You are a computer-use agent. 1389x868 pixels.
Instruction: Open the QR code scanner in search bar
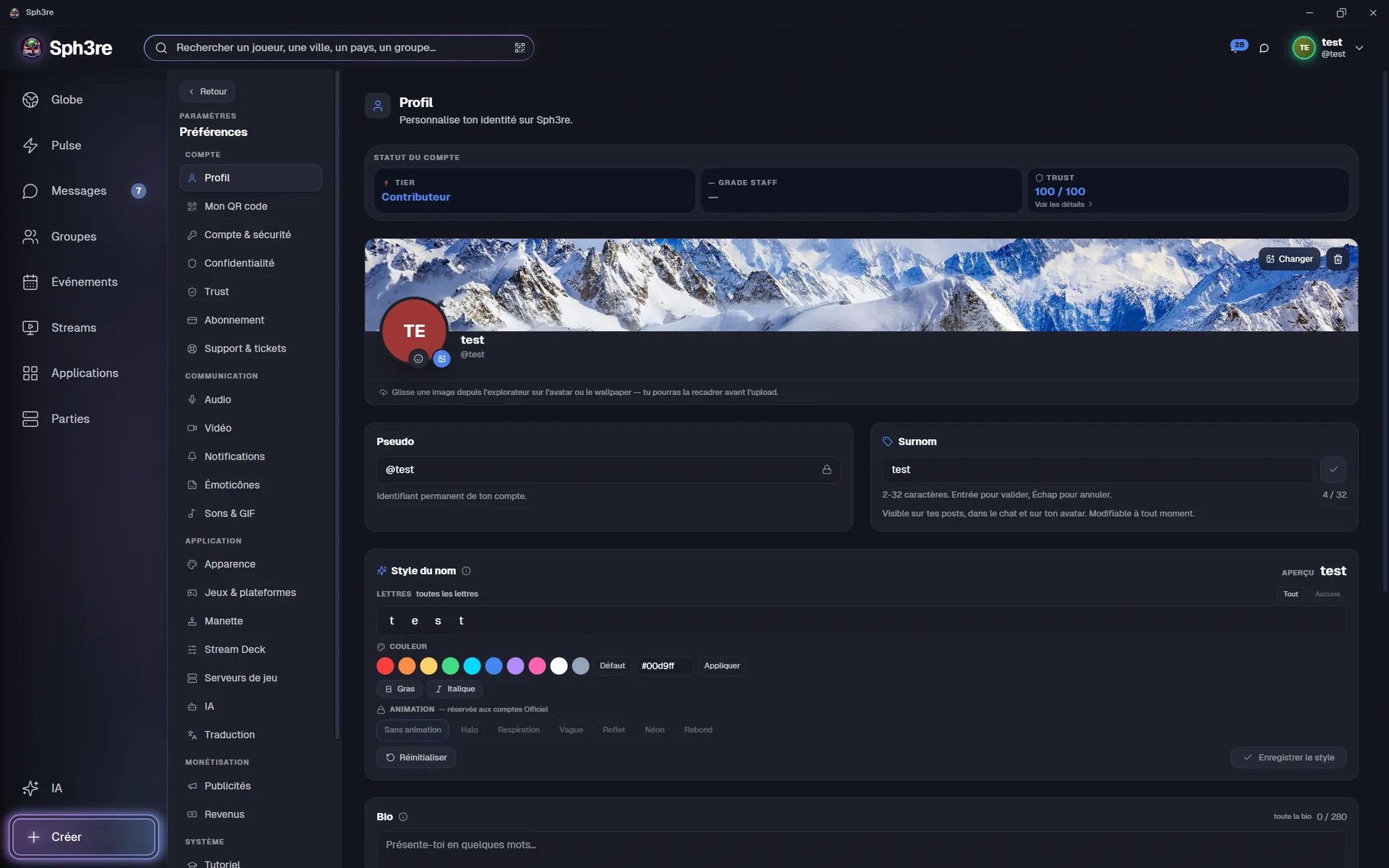tap(519, 48)
